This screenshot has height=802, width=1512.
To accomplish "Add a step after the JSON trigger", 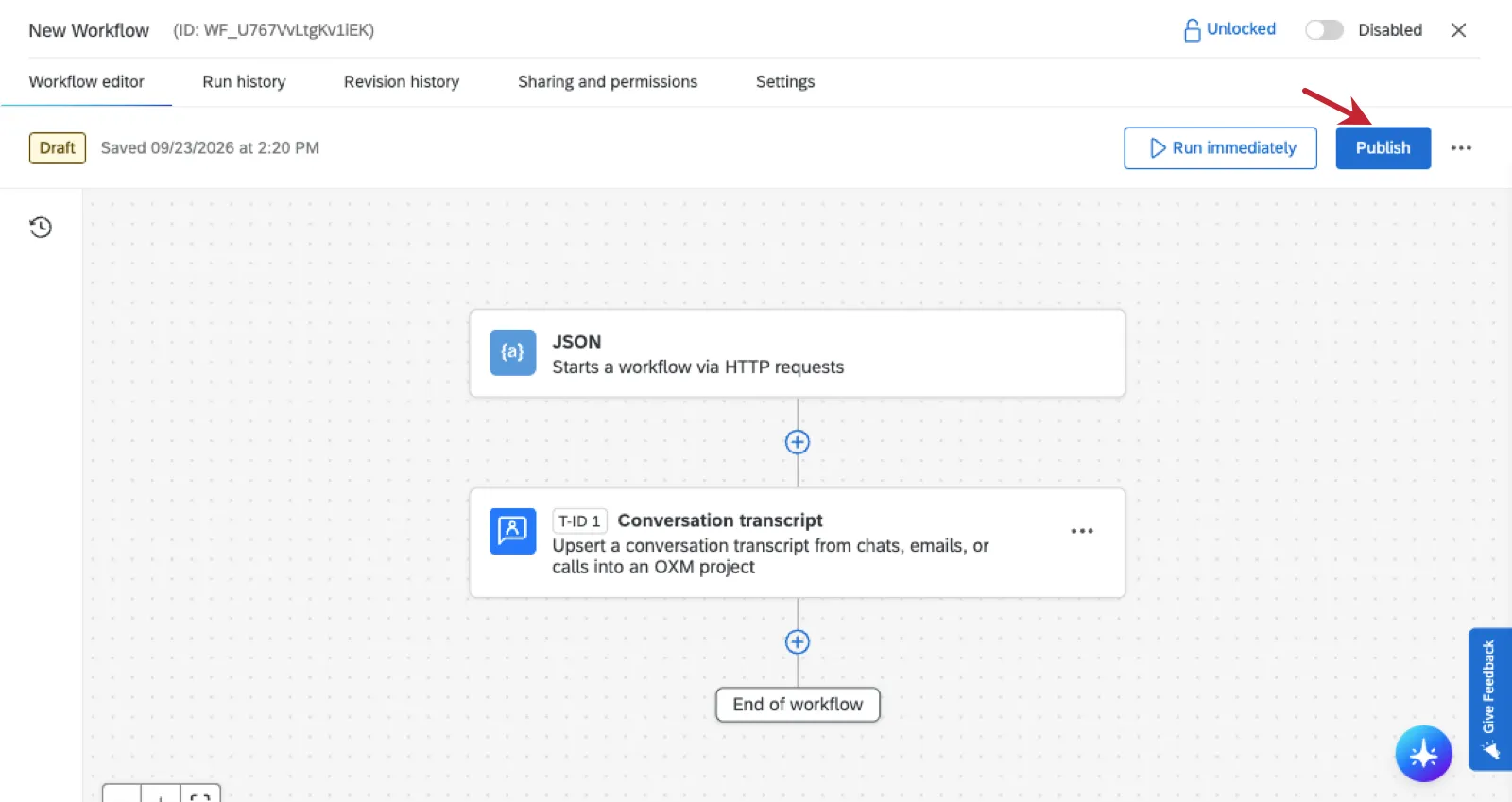I will click(x=798, y=442).
